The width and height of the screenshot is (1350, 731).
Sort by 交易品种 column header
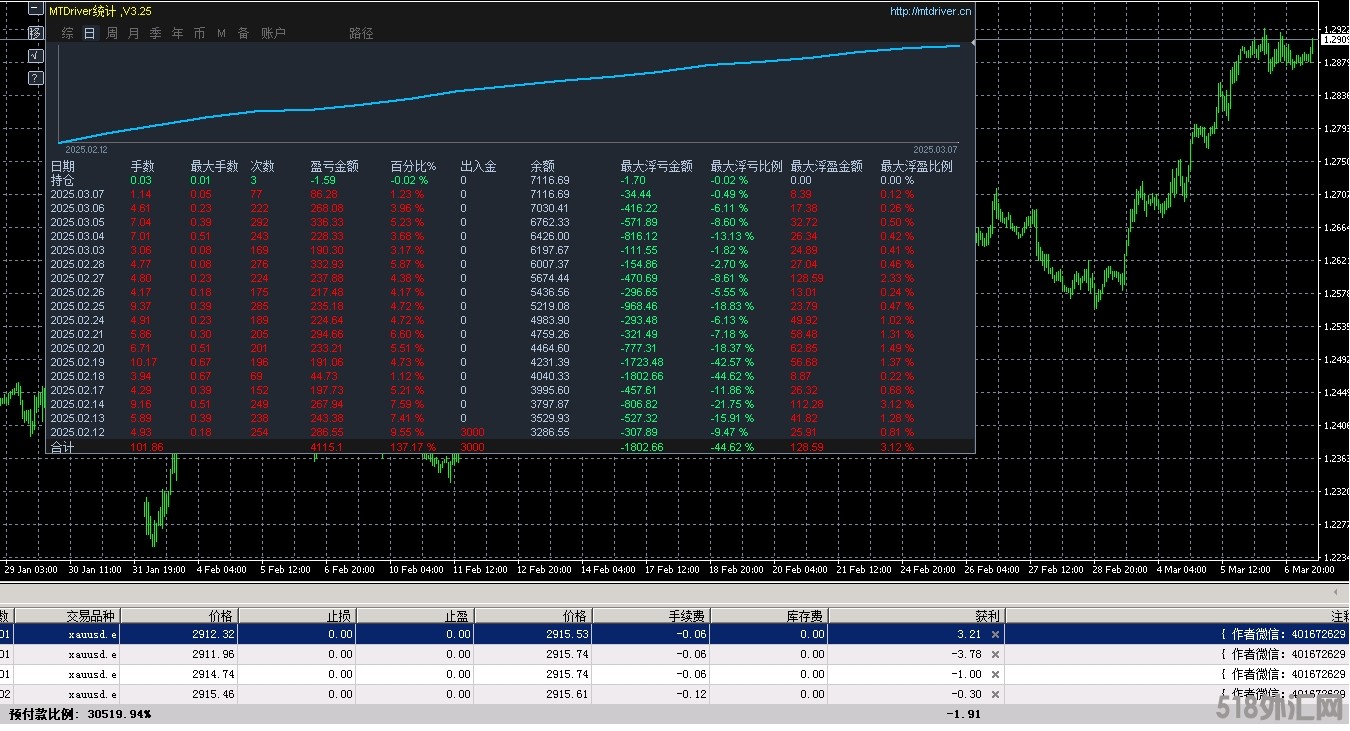point(91,615)
